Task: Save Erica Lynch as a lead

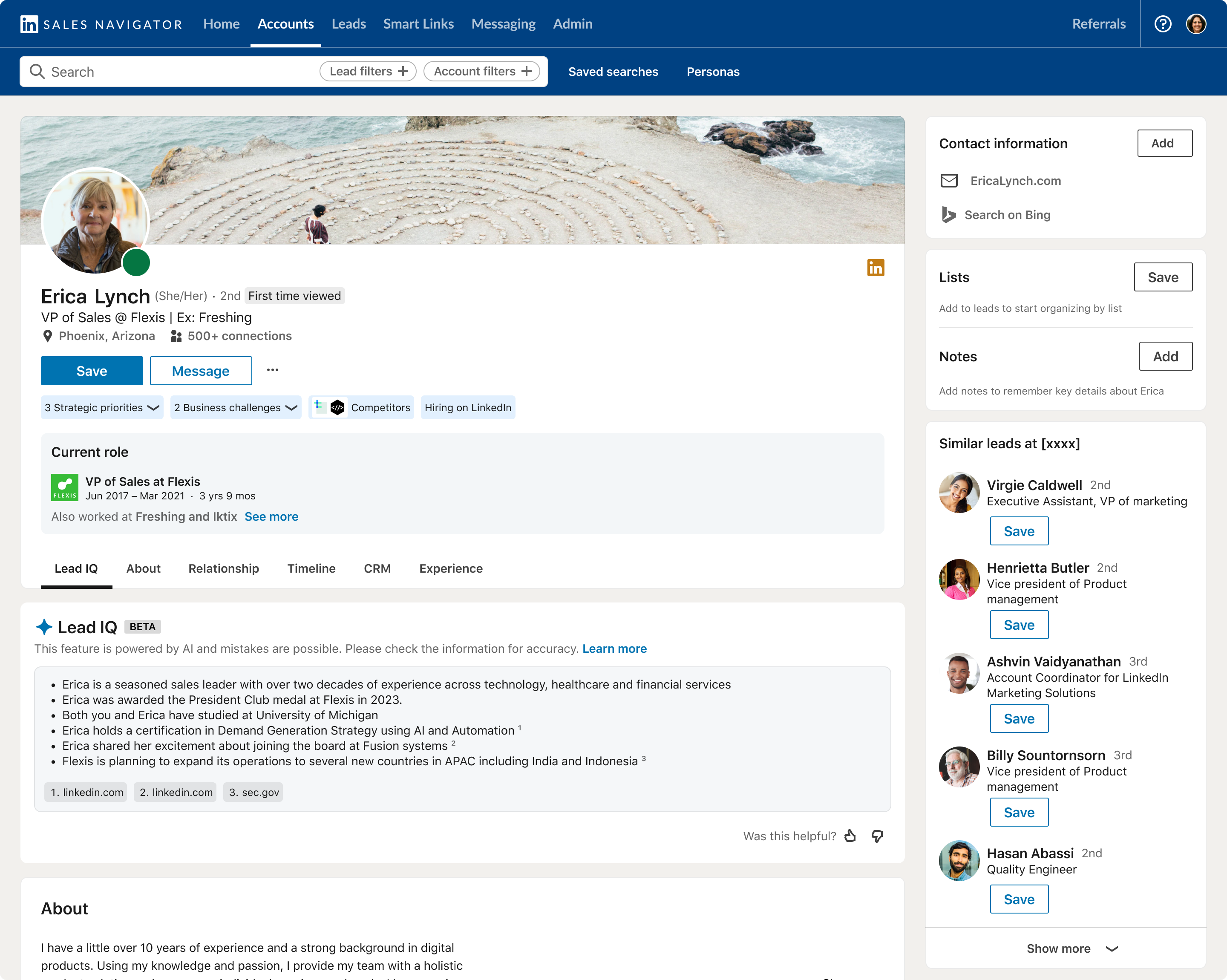Action: coord(92,371)
